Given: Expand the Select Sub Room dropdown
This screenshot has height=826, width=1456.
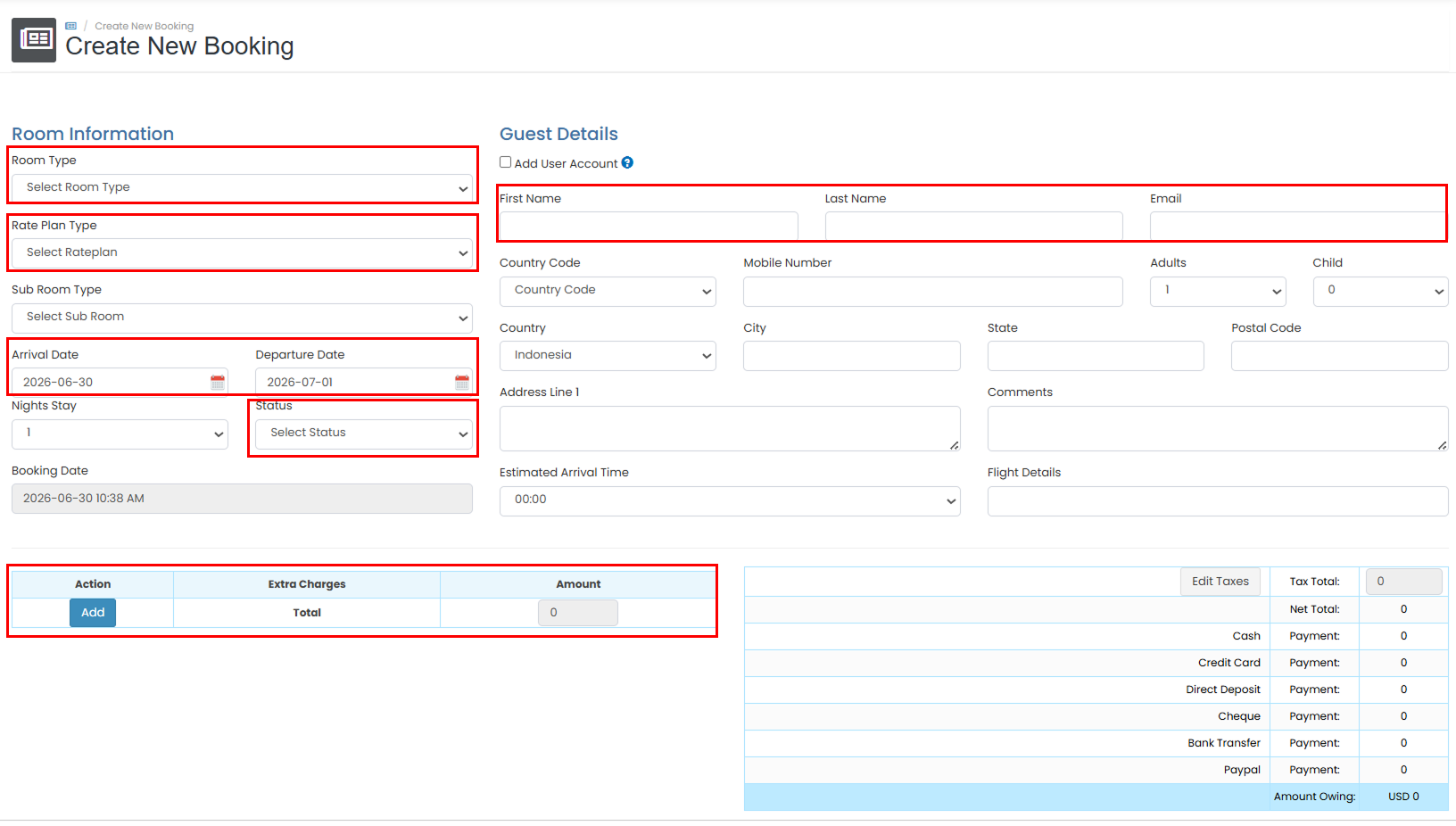Looking at the screenshot, I should coord(242,318).
